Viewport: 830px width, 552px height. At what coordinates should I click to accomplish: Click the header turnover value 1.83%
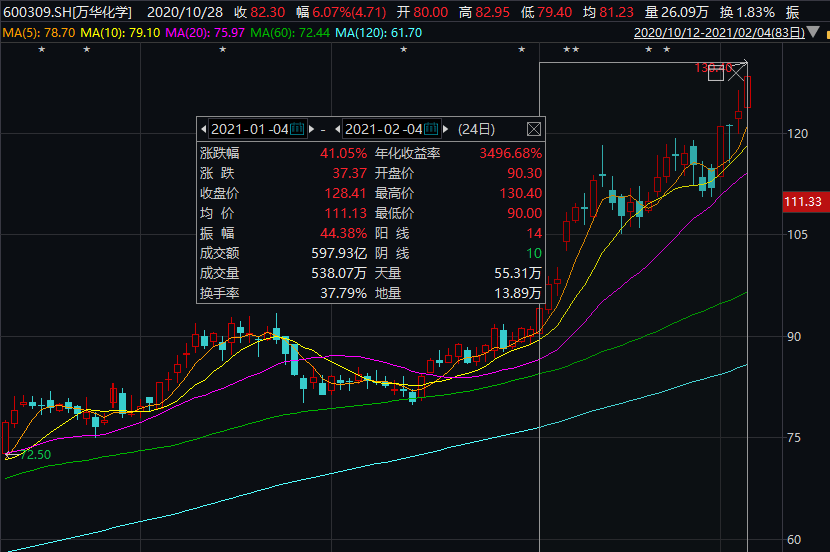pyautogui.click(x=755, y=12)
